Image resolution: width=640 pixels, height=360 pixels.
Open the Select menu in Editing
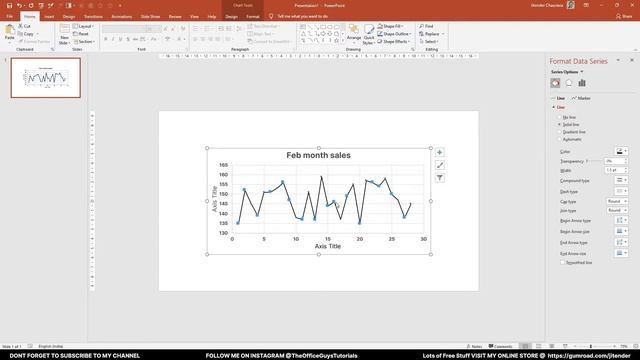[x=429, y=42]
